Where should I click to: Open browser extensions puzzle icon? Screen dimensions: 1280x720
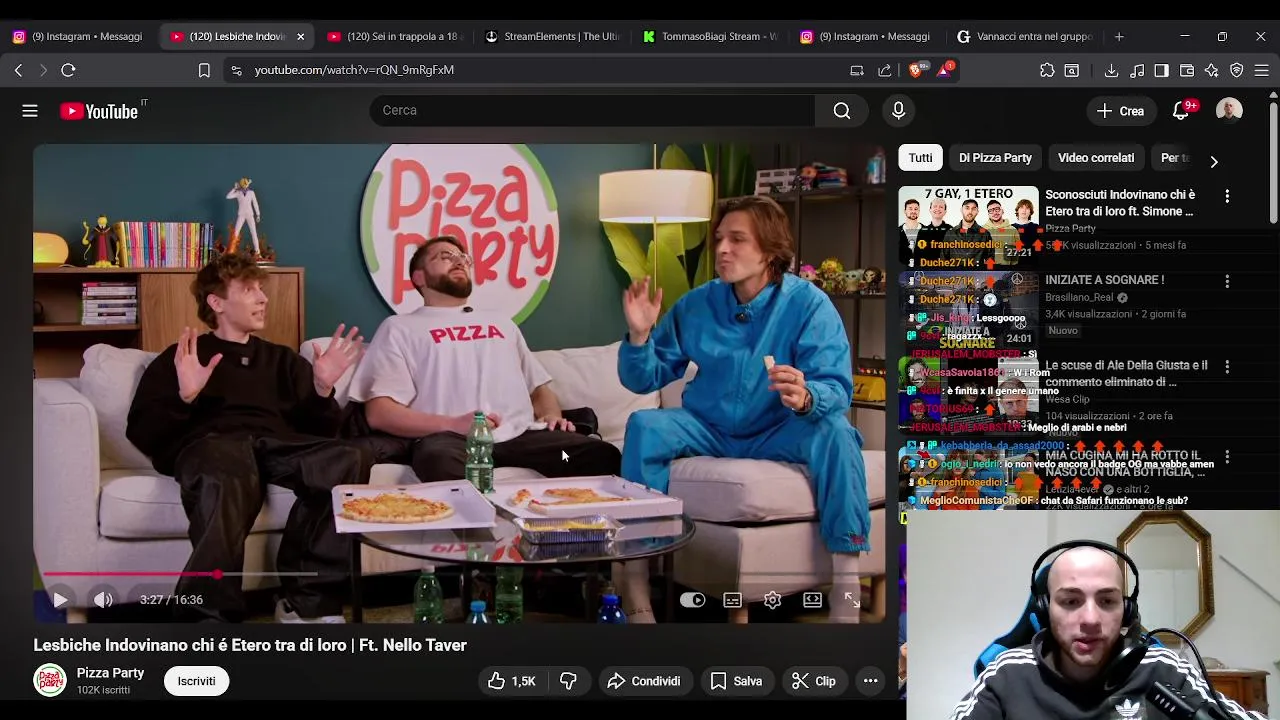pos(1047,70)
